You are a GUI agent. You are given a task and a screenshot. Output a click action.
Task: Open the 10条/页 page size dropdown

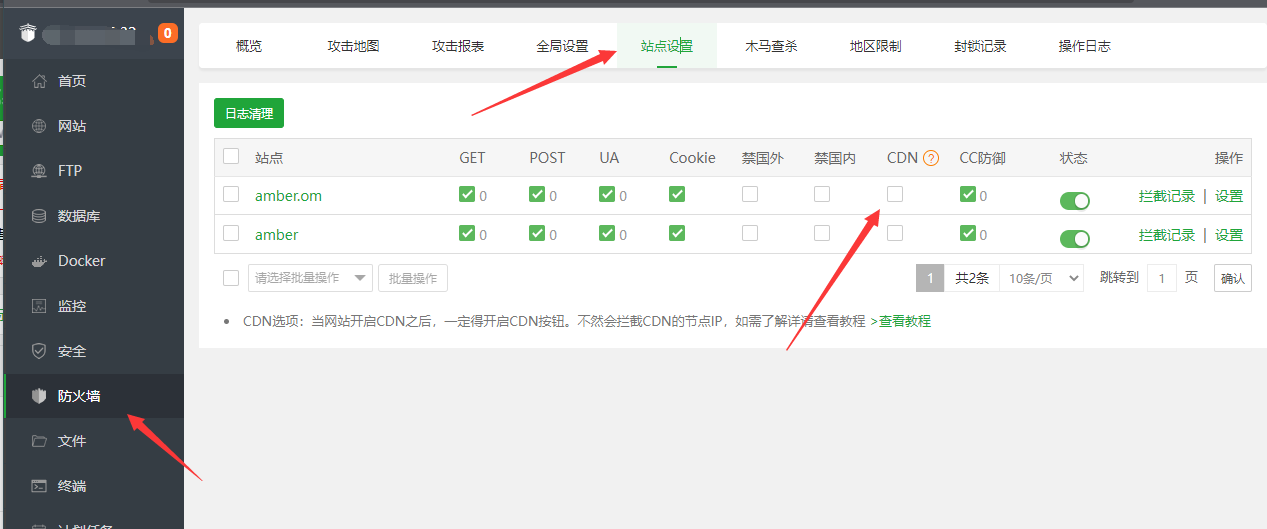click(x=1041, y=278)
